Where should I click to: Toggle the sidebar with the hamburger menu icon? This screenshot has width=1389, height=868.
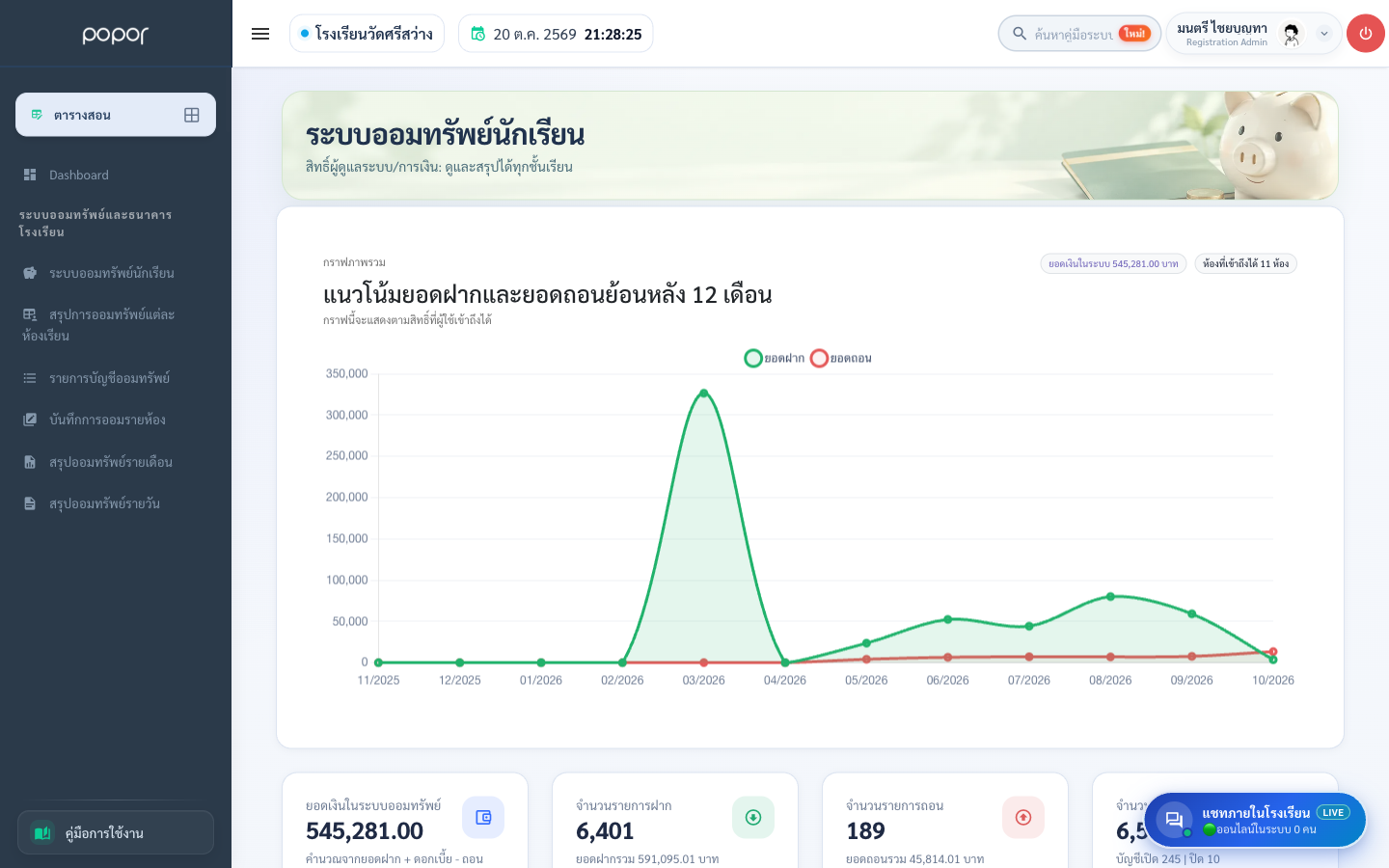260,34
